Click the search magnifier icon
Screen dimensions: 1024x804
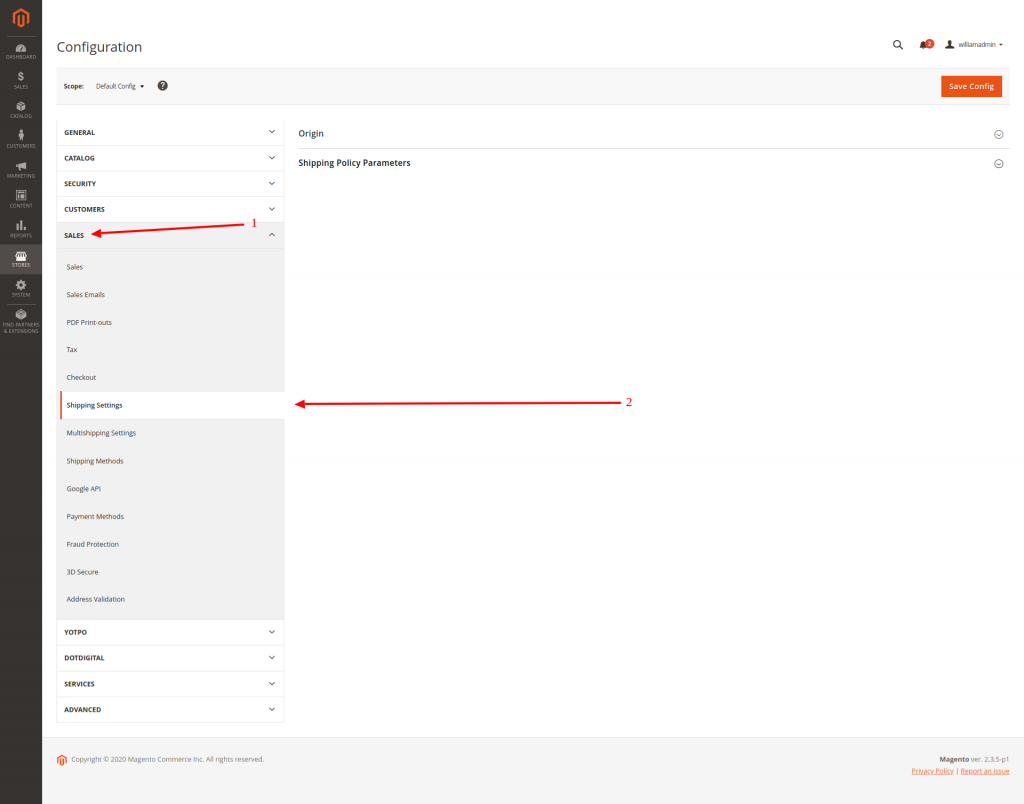pyautogui.click(x=897, y=45)
